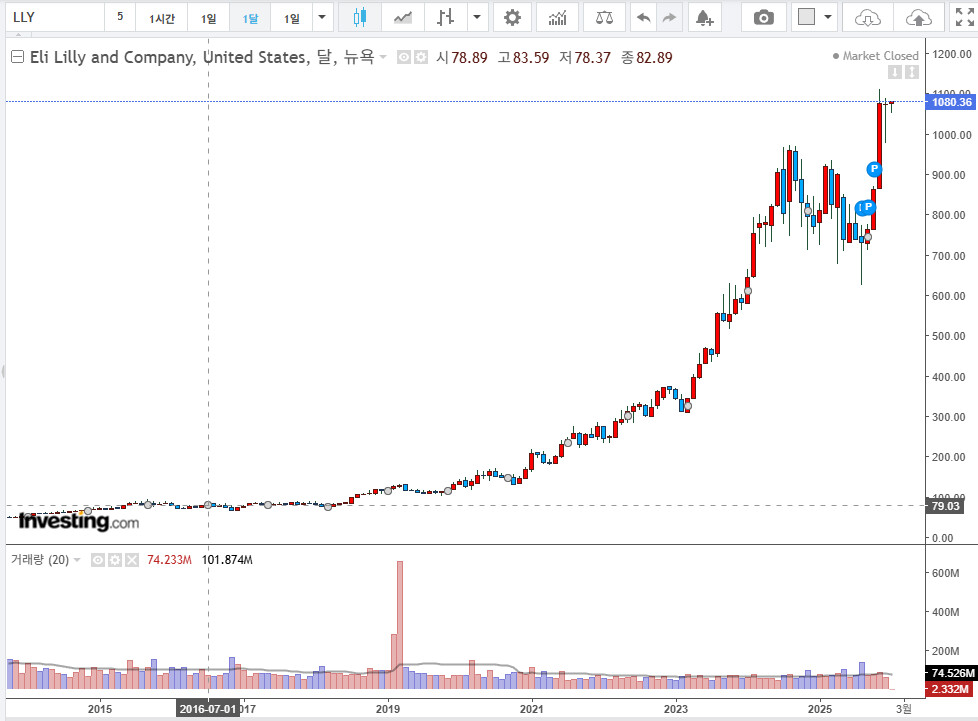Toggle Eli Lilly series visibility eye
978x721 pixels.
(404, 57)
